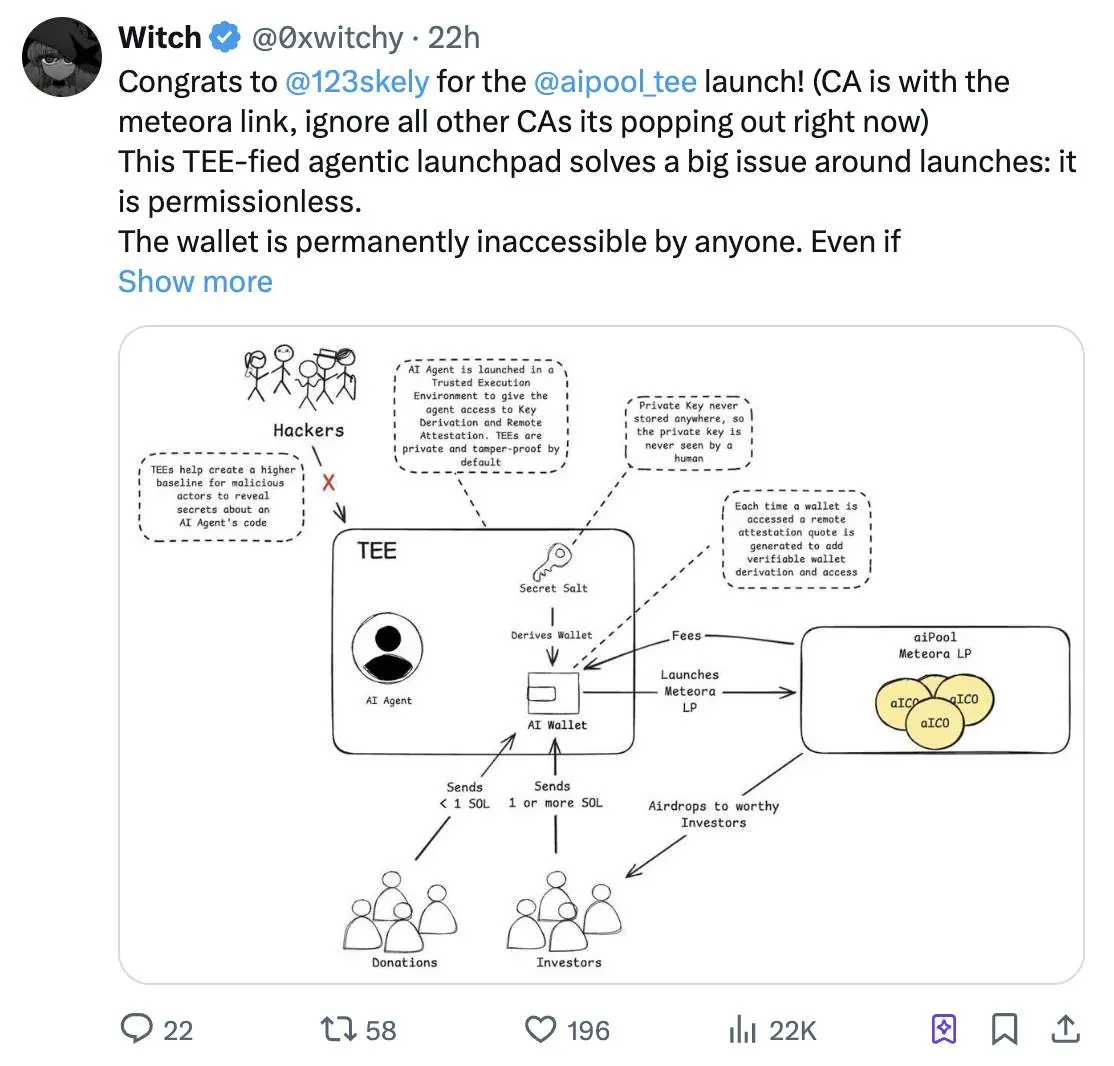Toggle the plain bookmark outline icon
Screen dimensions: 1114x1066
tap(1005, 1028)
